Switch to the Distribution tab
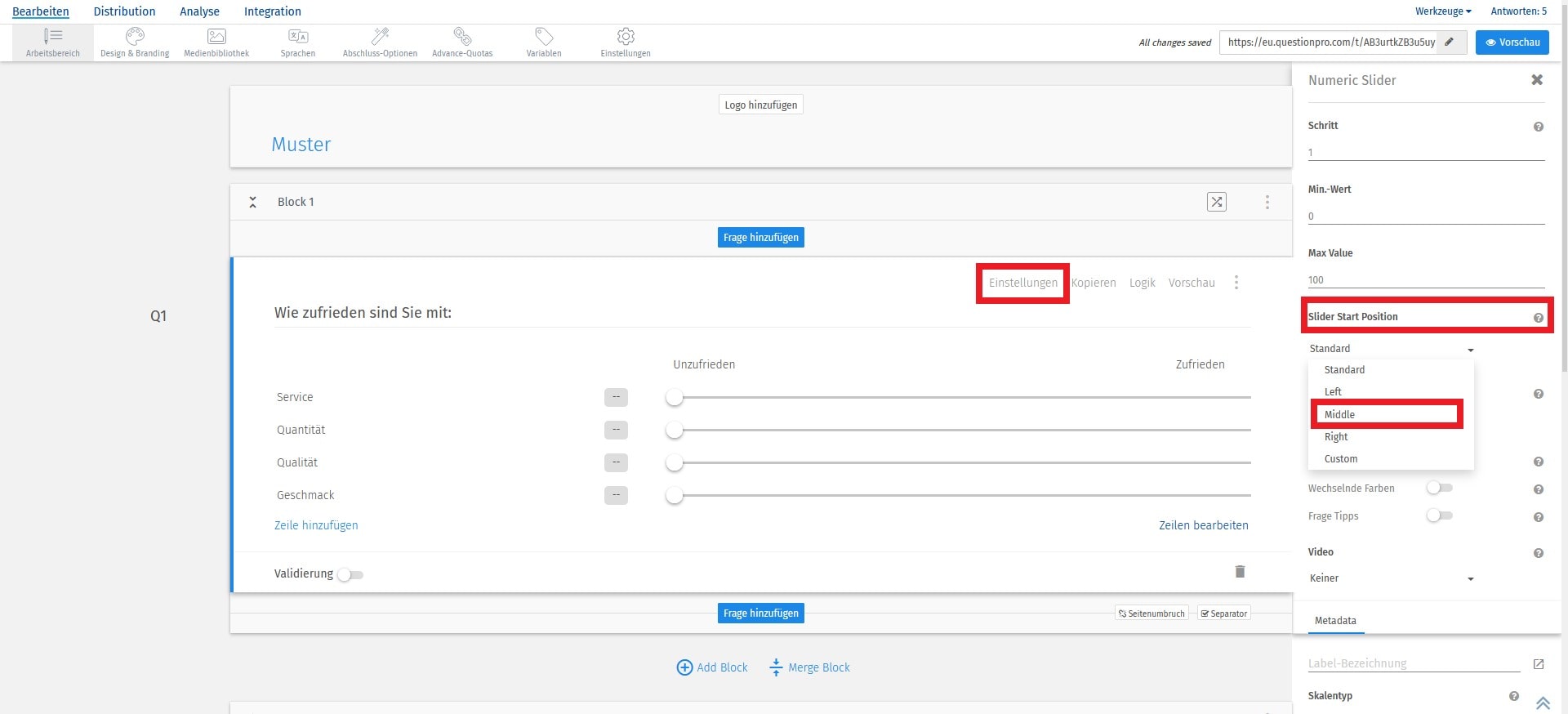This screenshot has height=714, width=1568. pyautogui.click(x=124, y=11)
